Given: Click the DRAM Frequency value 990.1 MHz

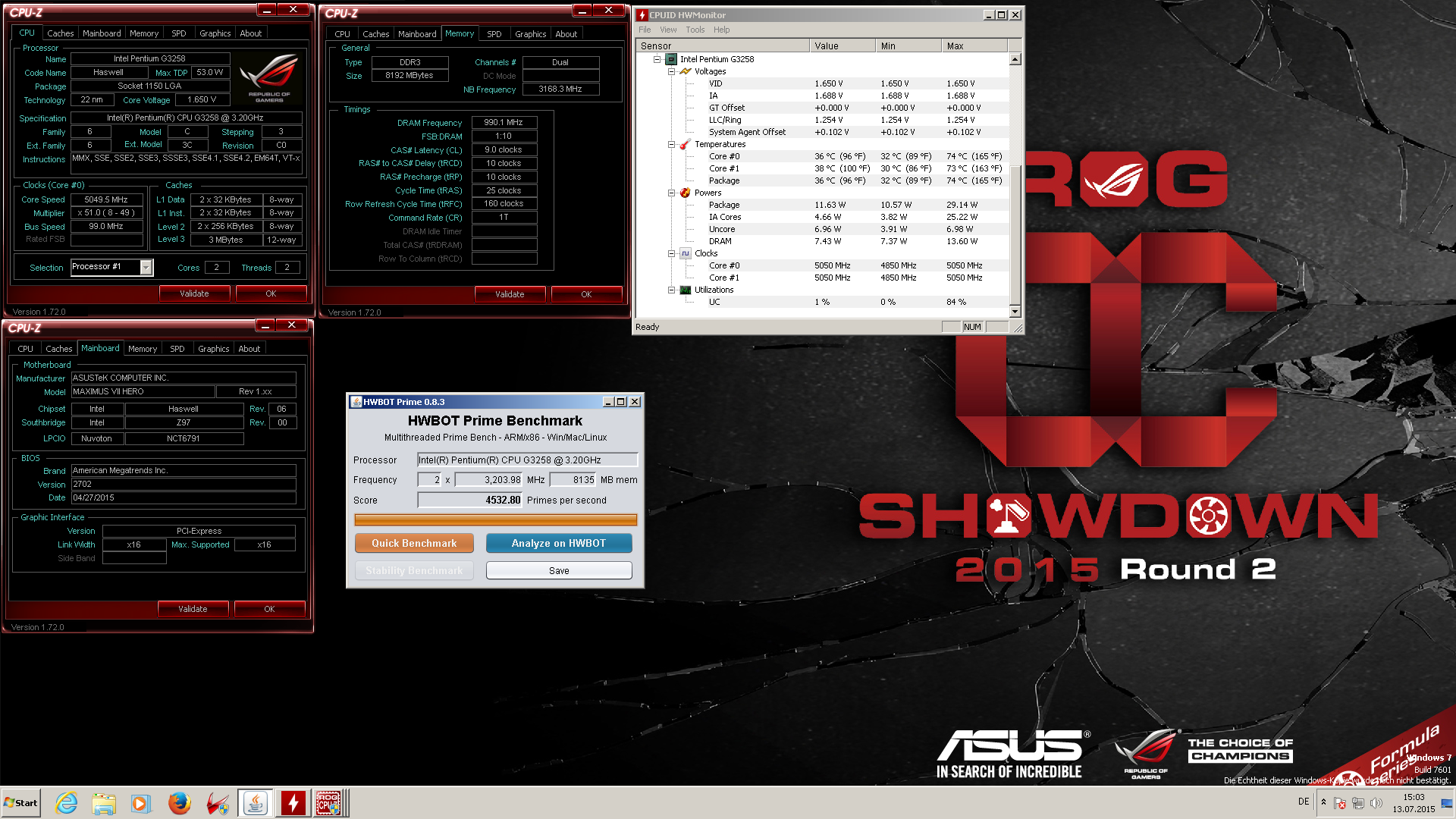Looking at the screenshot, I should pos(504,122).
